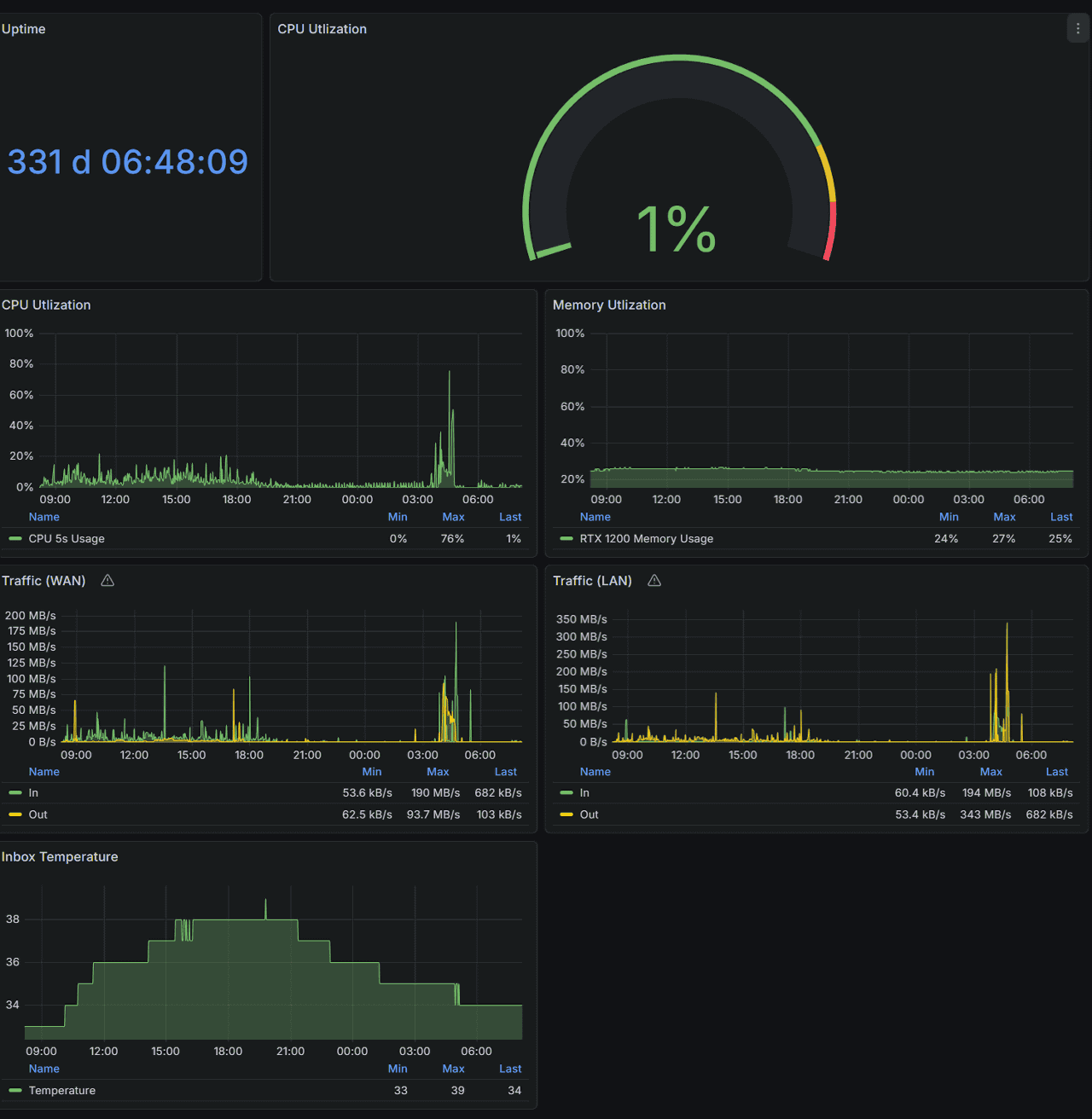Toggle the CPU 5s Usage series visibility
This screenshot has width=1092, height=1119.
click(67, 539)
